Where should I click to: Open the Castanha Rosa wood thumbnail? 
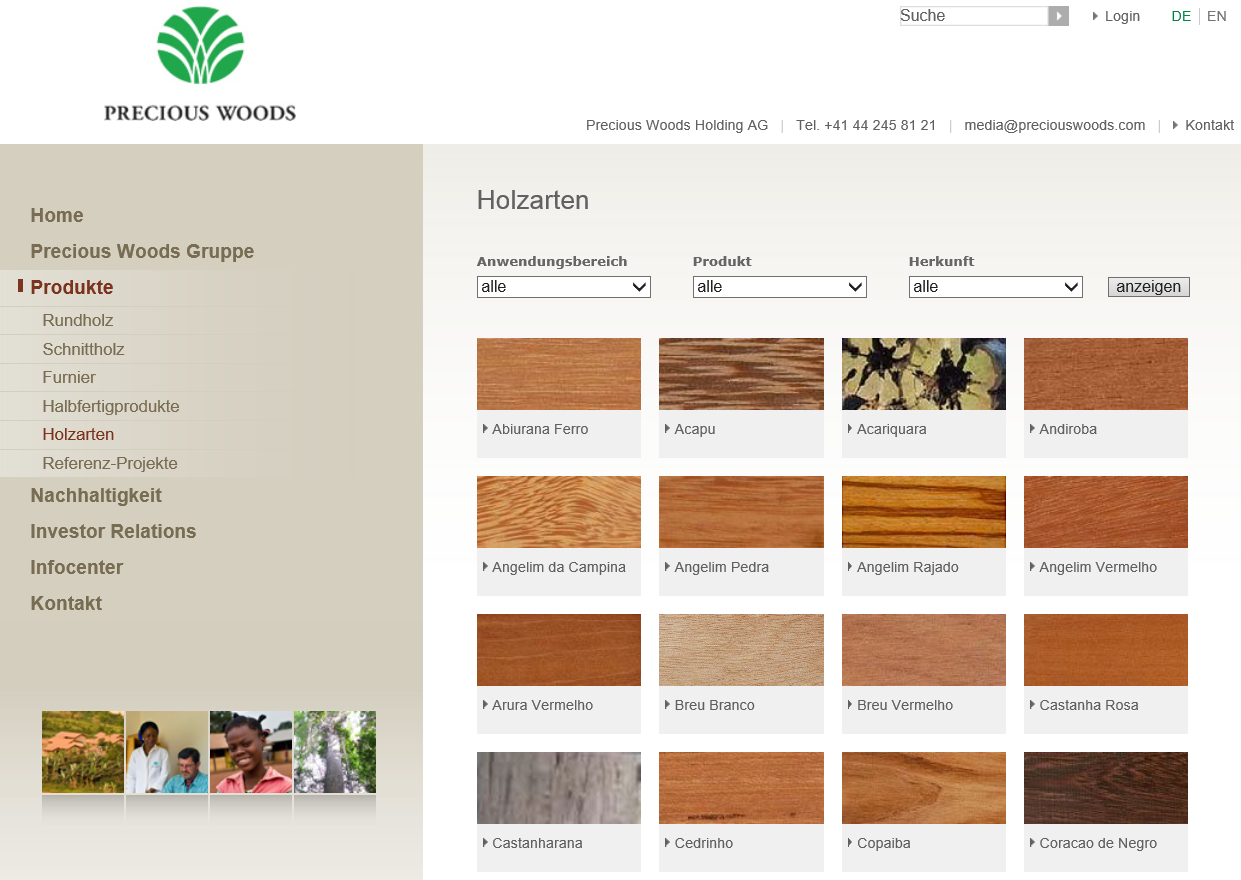(1106, 650)
